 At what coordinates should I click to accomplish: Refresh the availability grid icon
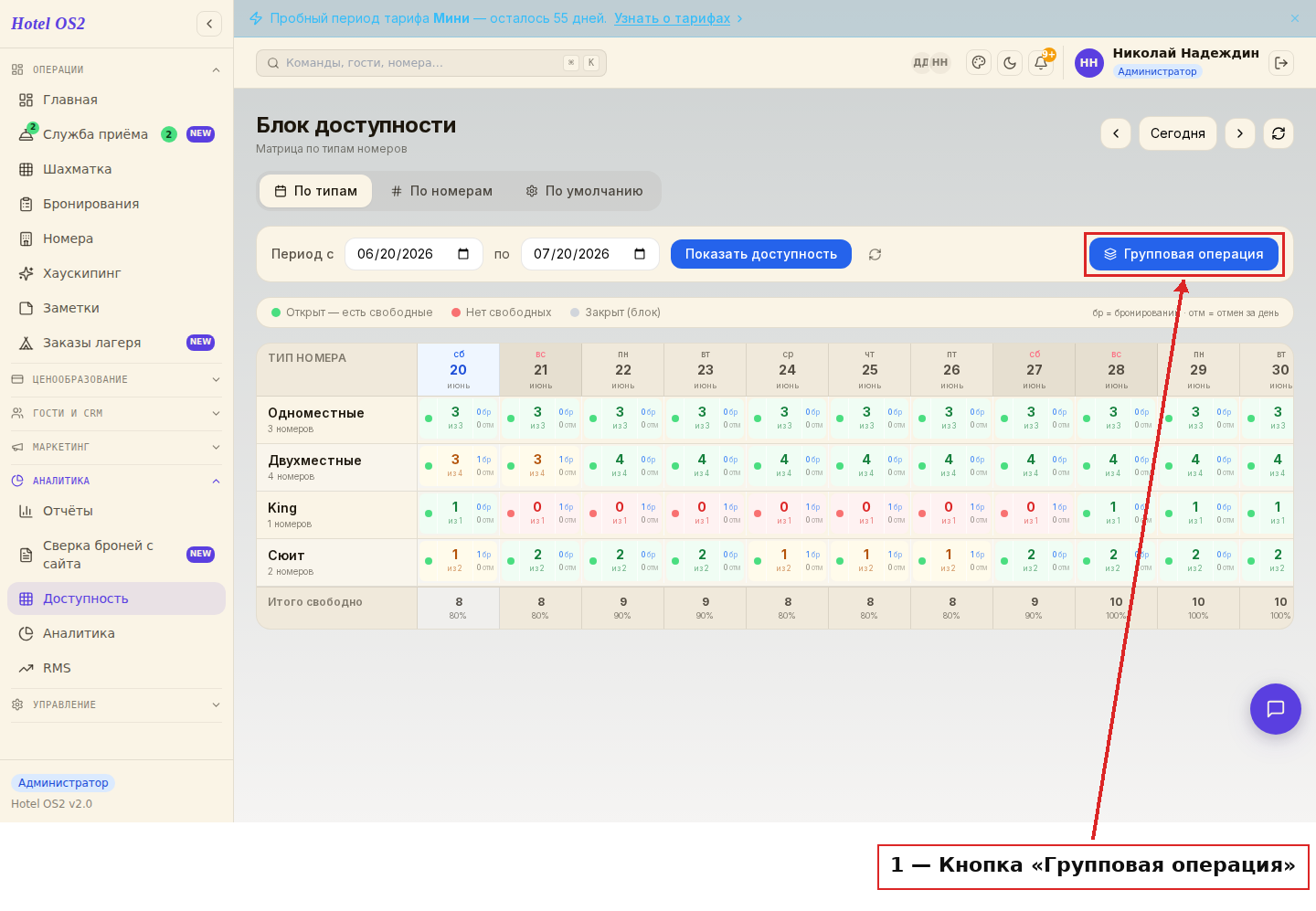pyautogui.click(x=1279, y=133)
